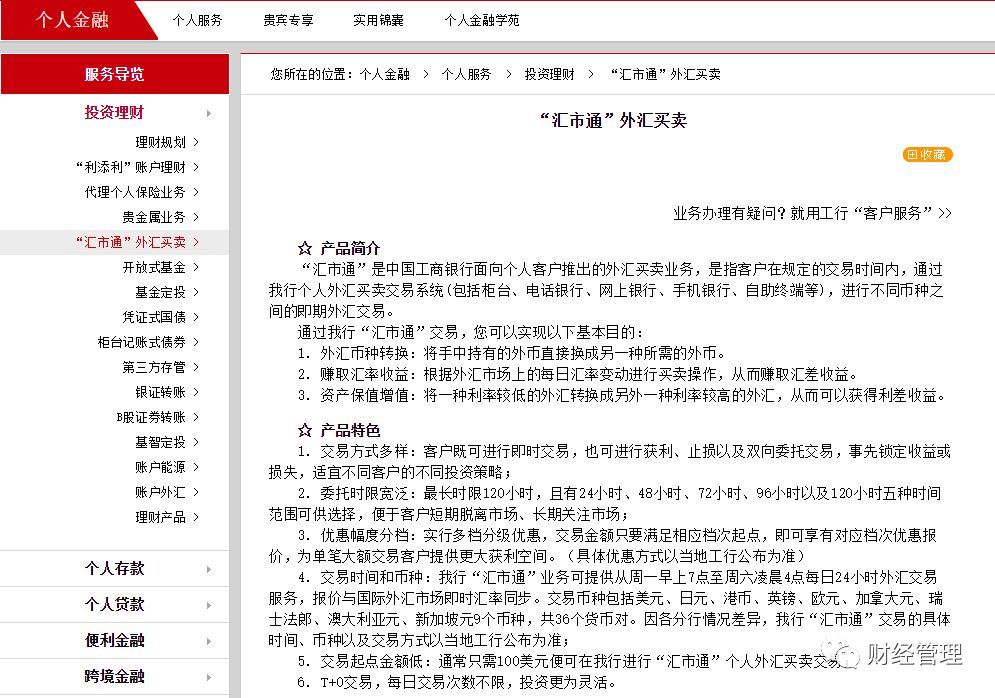Viewport: 995px width, 698px height.
Task: Select the 个人存款 sidebar section
Action: point(115,569)
